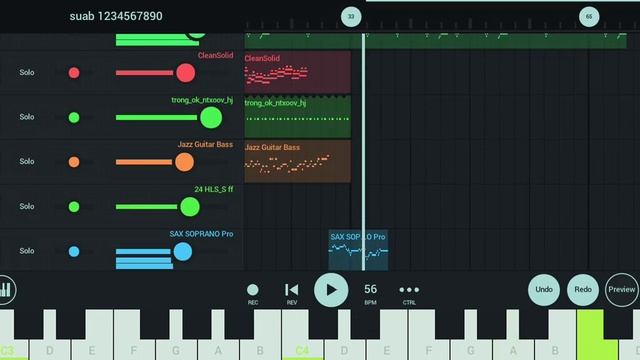Mute CleanSolid track via red dot
Viewport: 640px width, 360px height.
(74, 73)
